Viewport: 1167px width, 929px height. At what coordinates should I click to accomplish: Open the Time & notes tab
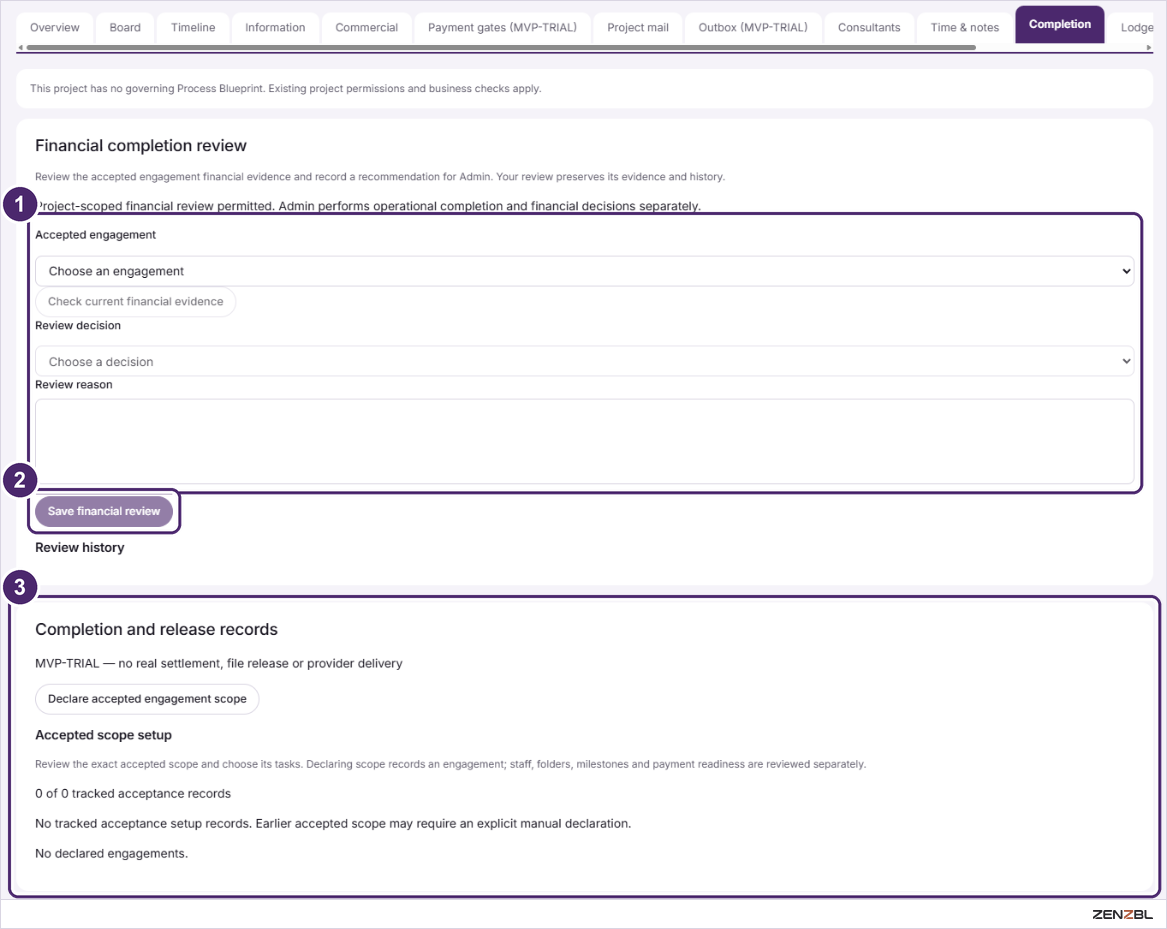[965, 28]
